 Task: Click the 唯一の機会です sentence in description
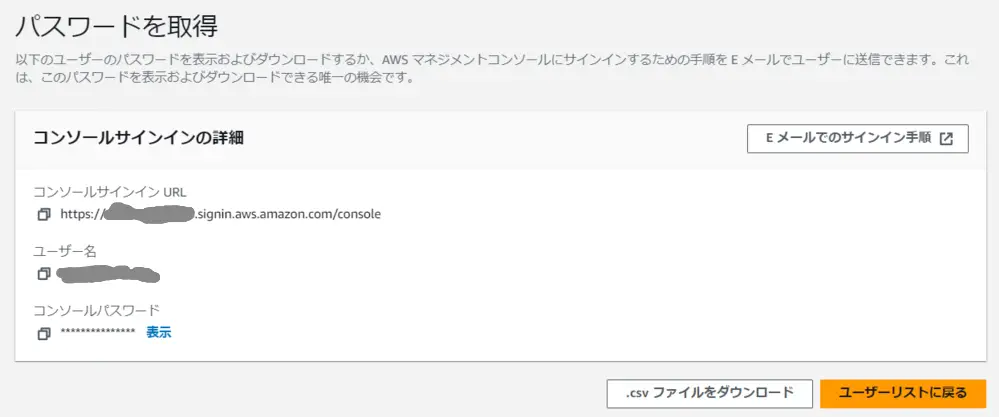tap(361, 79)
